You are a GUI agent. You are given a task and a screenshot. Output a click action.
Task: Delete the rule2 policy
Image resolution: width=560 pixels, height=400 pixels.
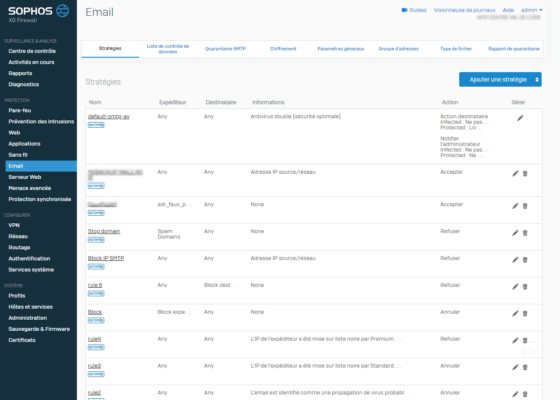pyautogui.click(x=525, y=394)
